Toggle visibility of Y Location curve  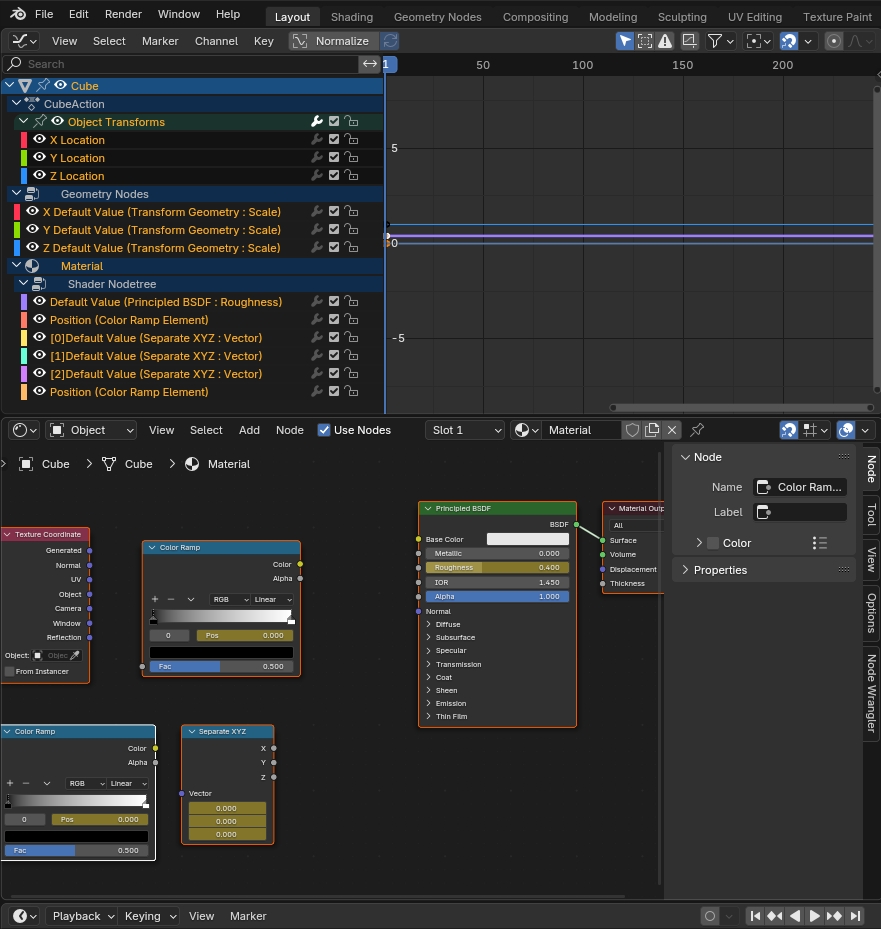(40, 158)
